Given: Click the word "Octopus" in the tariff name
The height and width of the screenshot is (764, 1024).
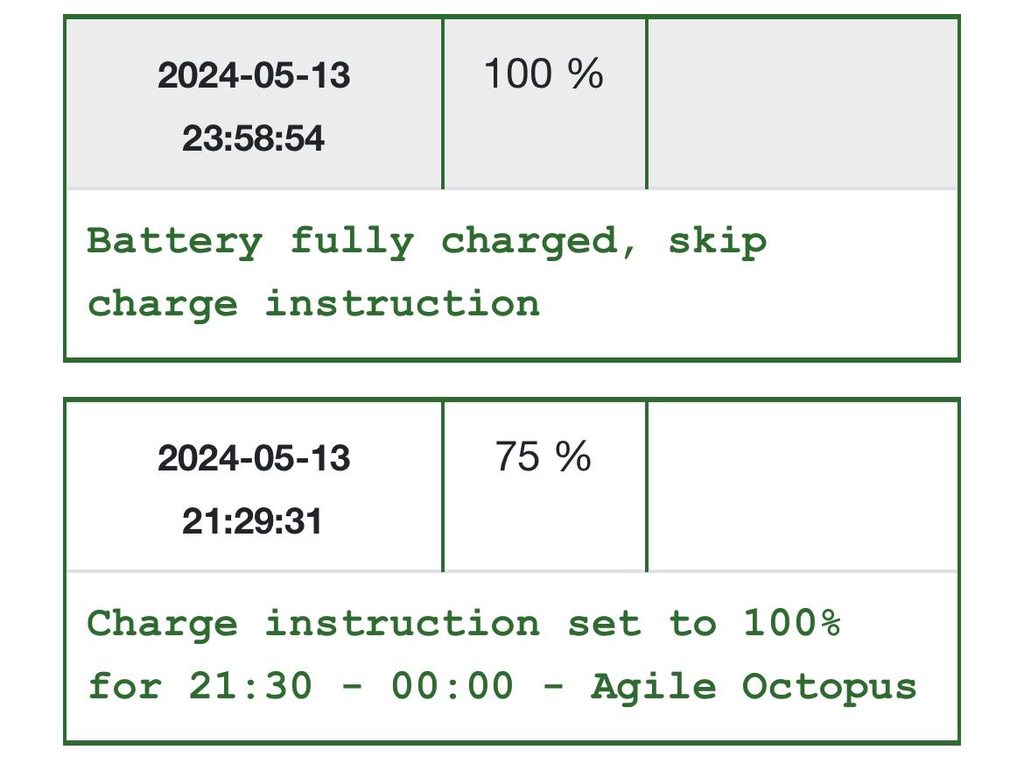Looking at the screenshot, I should click(829, 687).
